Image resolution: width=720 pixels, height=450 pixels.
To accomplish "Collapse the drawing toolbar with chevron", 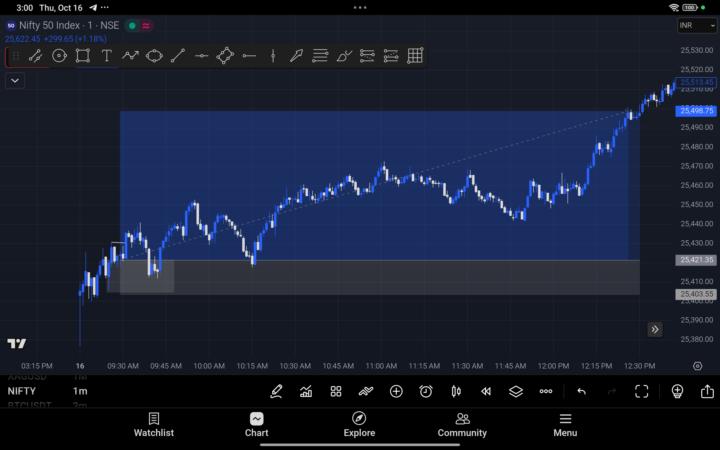I will click(x=15, y=81).
